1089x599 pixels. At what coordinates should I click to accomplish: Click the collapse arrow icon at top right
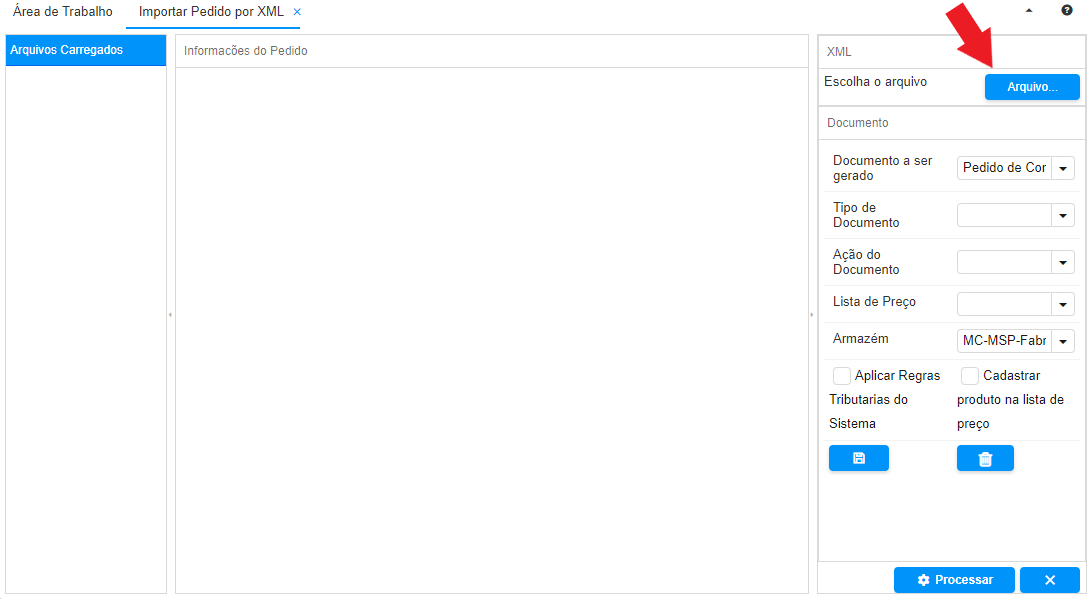(x=1029, y=10)
